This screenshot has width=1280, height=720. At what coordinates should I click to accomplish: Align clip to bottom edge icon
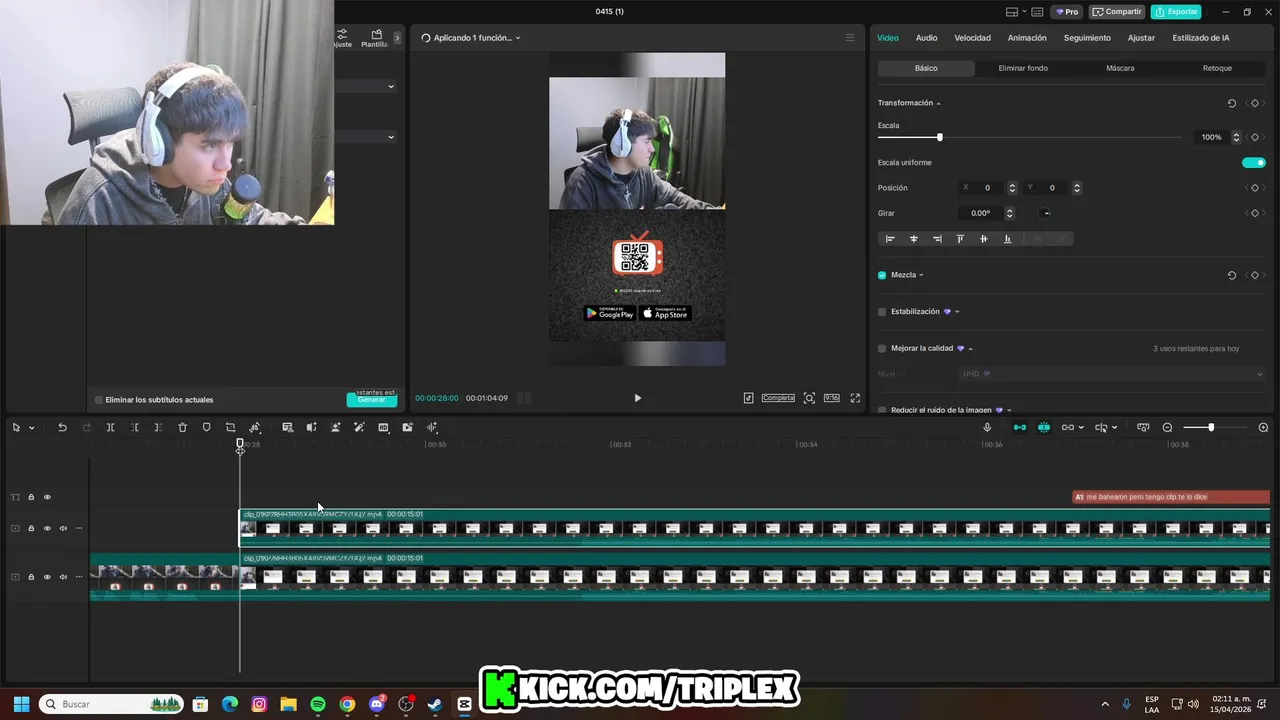click(1007, 239)
